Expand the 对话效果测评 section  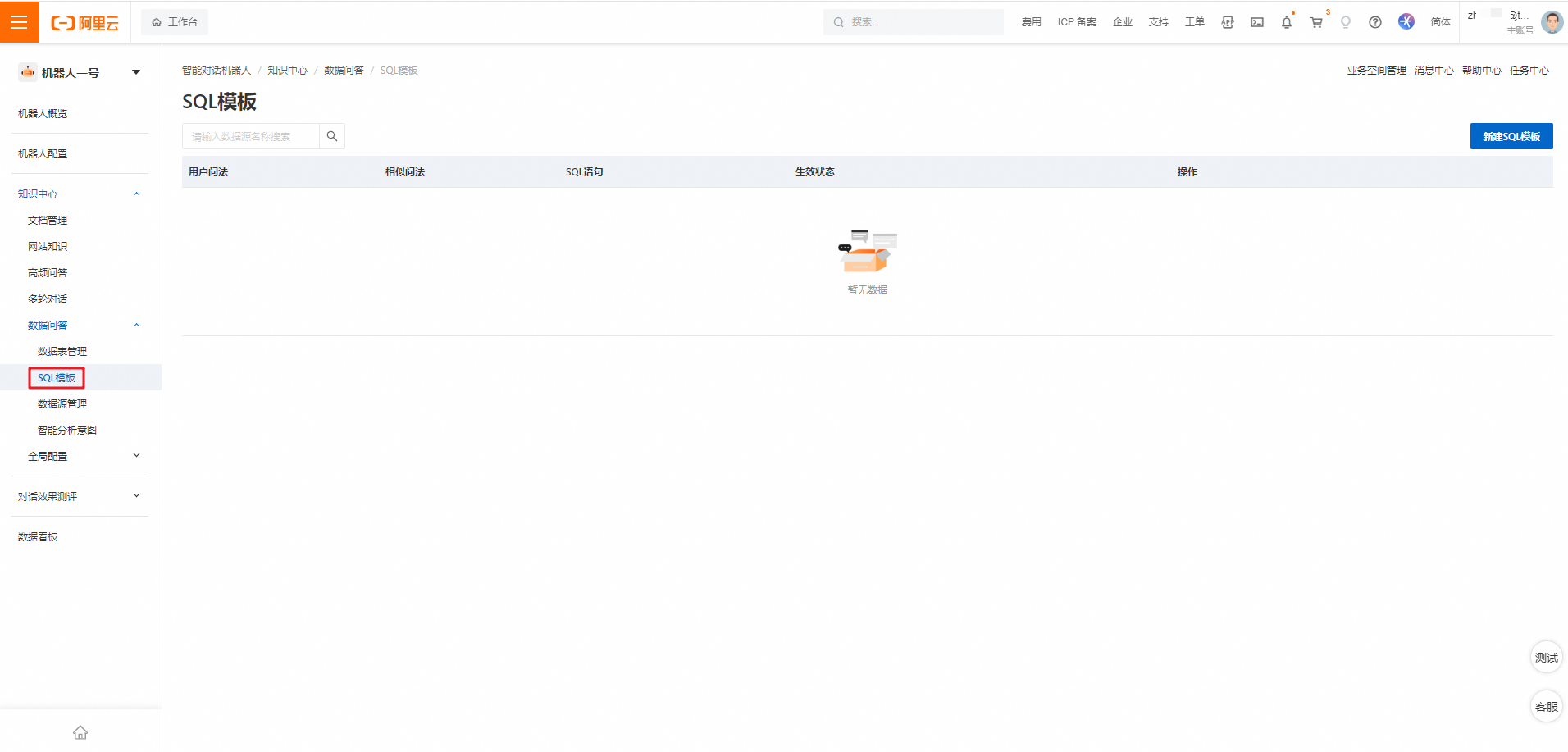click(x=136, y=495)
